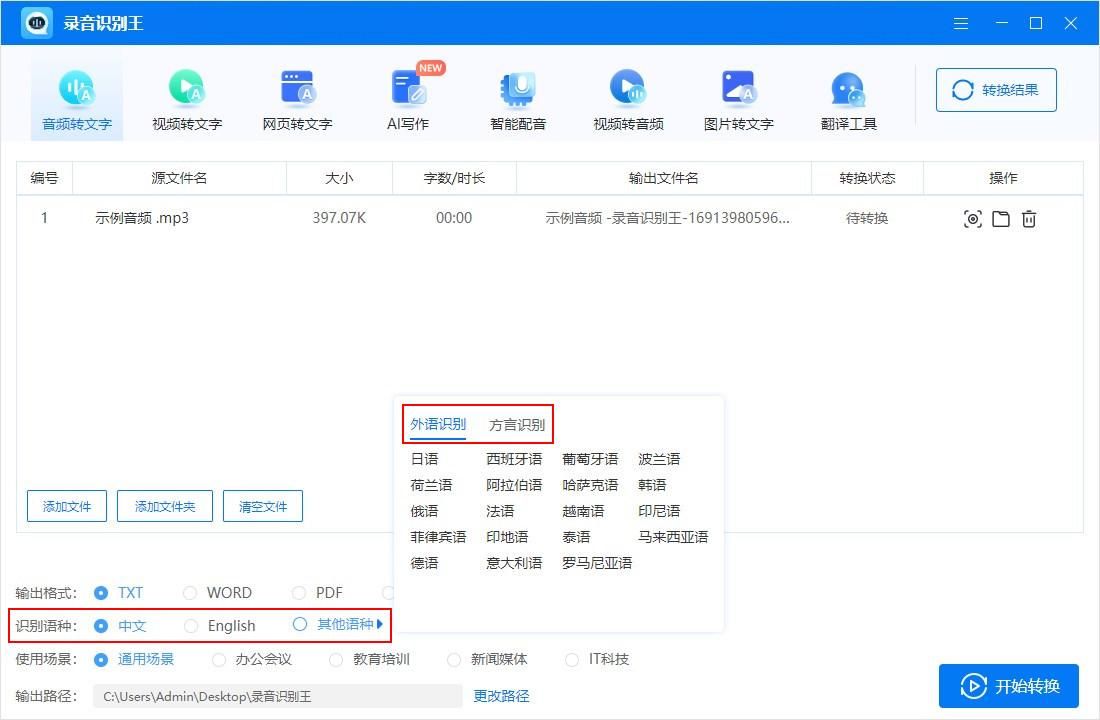Image resolution: width=1100 pixels, height=720 pixels.
Task: Choose 日语 from language list
Action: [424, 459]
